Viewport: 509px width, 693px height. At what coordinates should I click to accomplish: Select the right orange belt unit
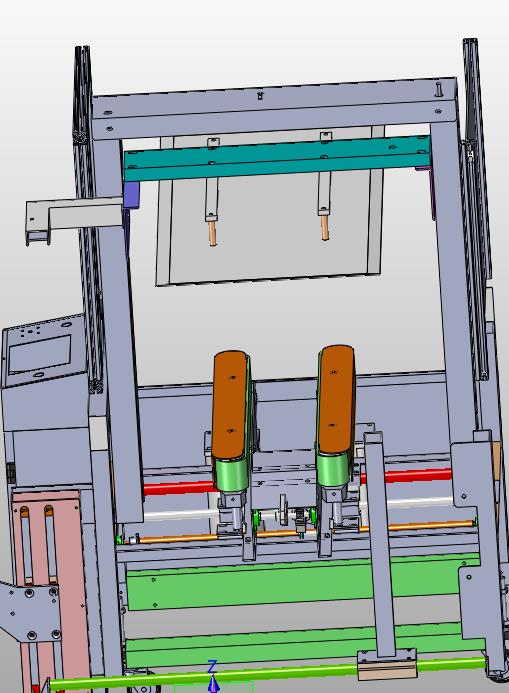click(336, 400)
